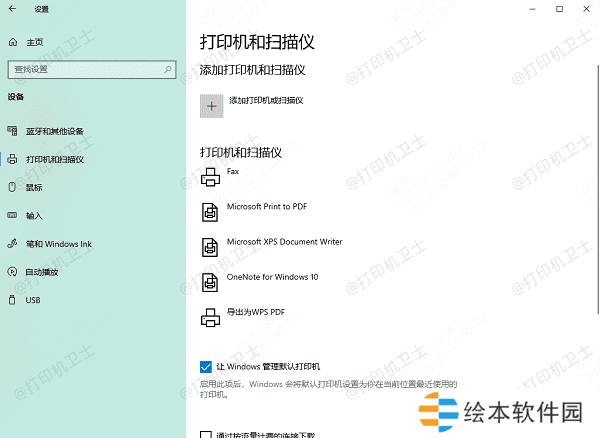Click the printer icon beside 打印机和扫描仪 in sidebar
This screenshot has width=600, height=438.
12,159
